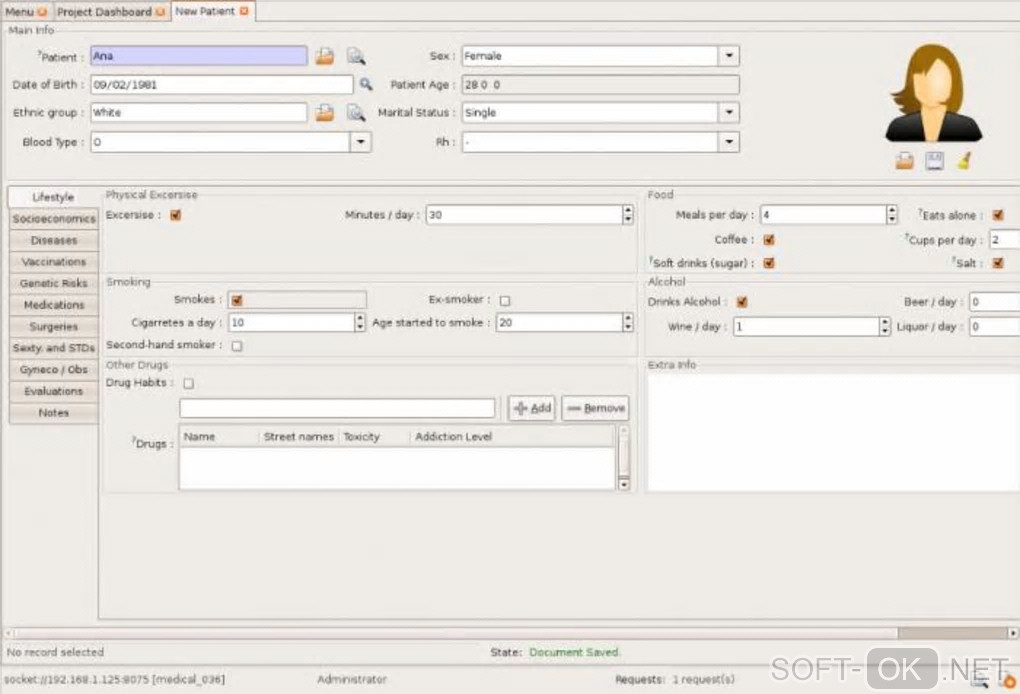
Task: Focus the Ethnic group field
Action: (x=198, y=113)
